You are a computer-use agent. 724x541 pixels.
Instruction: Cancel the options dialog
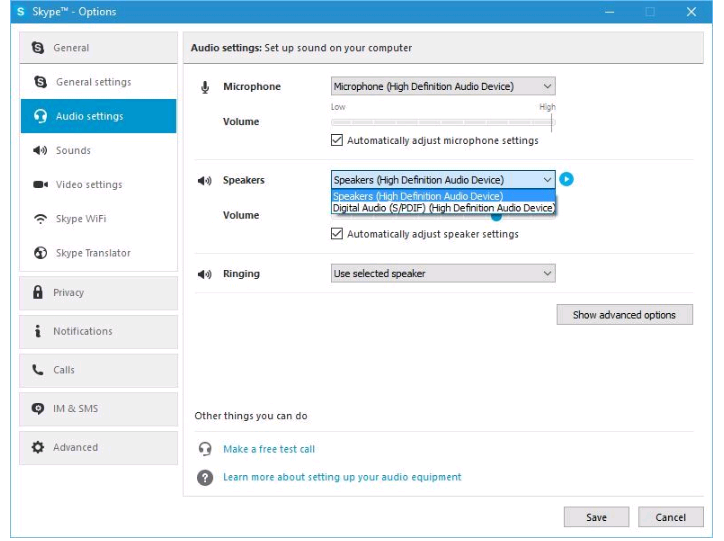671,517
